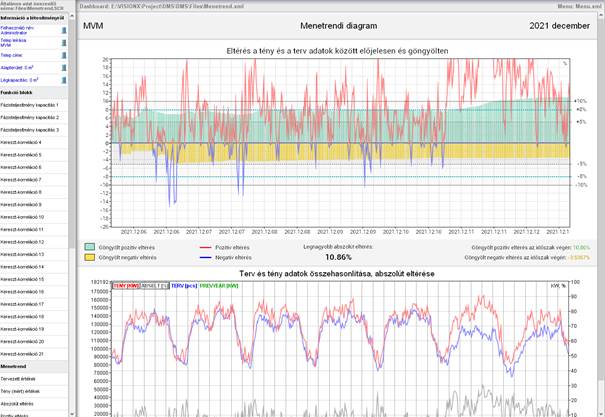Toggle the red TÉNY [KW] series label

tap(126, 286)
